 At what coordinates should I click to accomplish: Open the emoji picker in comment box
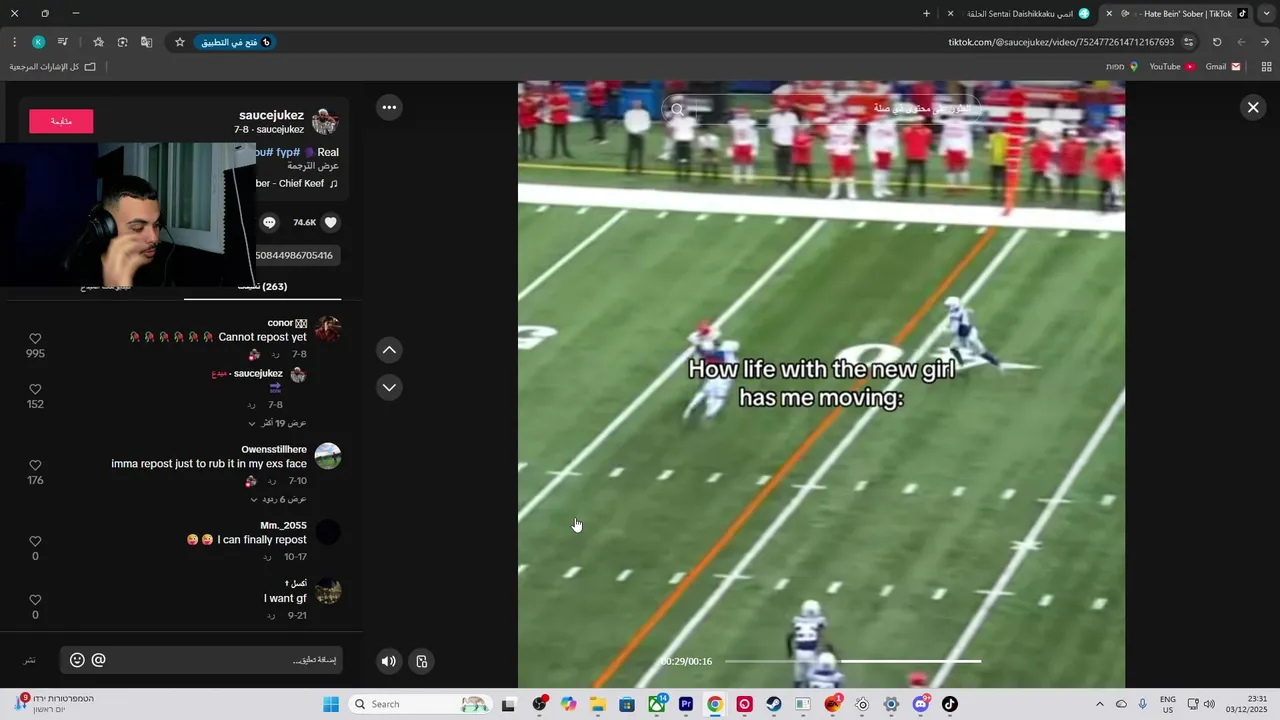click(77, 660)
